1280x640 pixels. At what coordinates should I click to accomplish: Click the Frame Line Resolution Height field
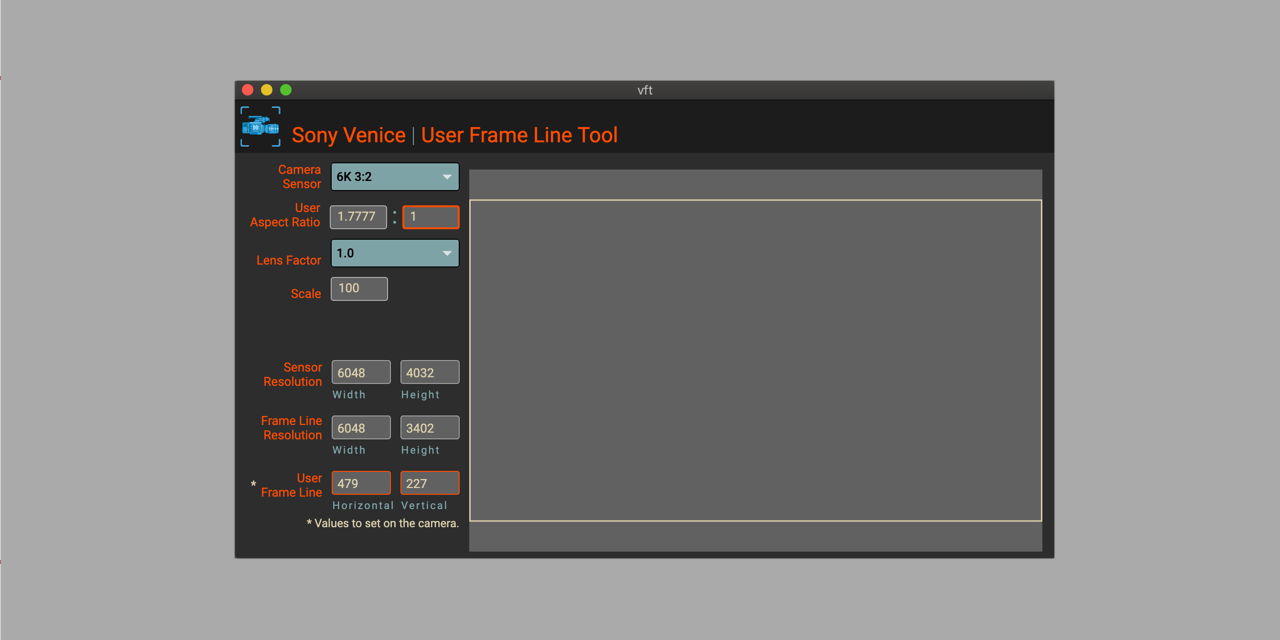pos(429,427)
